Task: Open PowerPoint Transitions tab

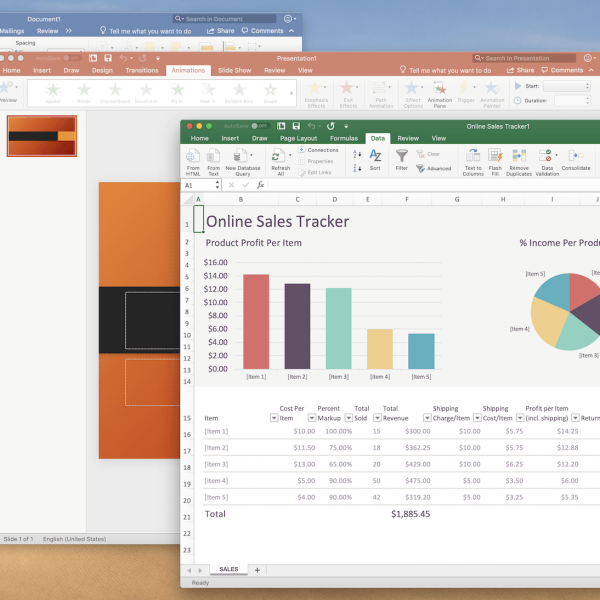Action: coord(142,70)
